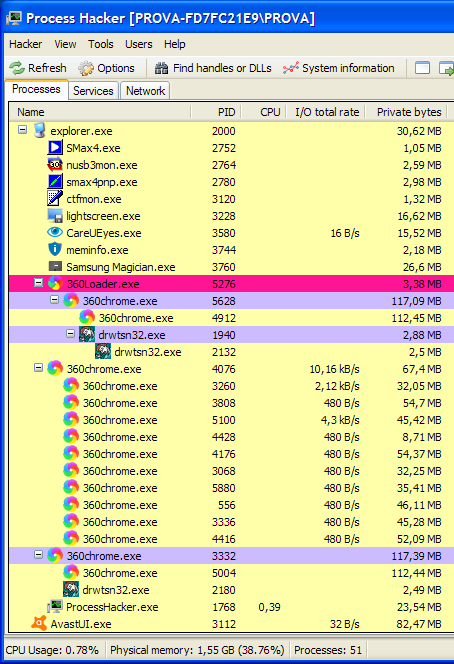The height and width of the screenshot is (664, 454).
Task: Open the Tools menu
Action: click(101, 44)
